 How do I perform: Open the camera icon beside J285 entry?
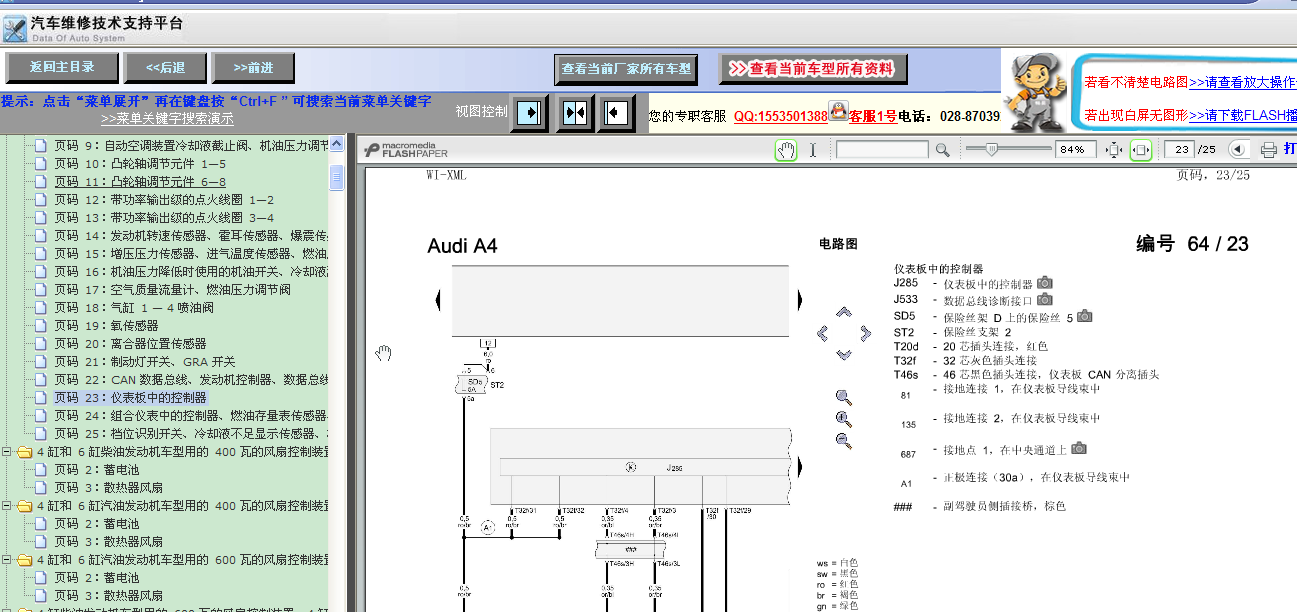1045,283
